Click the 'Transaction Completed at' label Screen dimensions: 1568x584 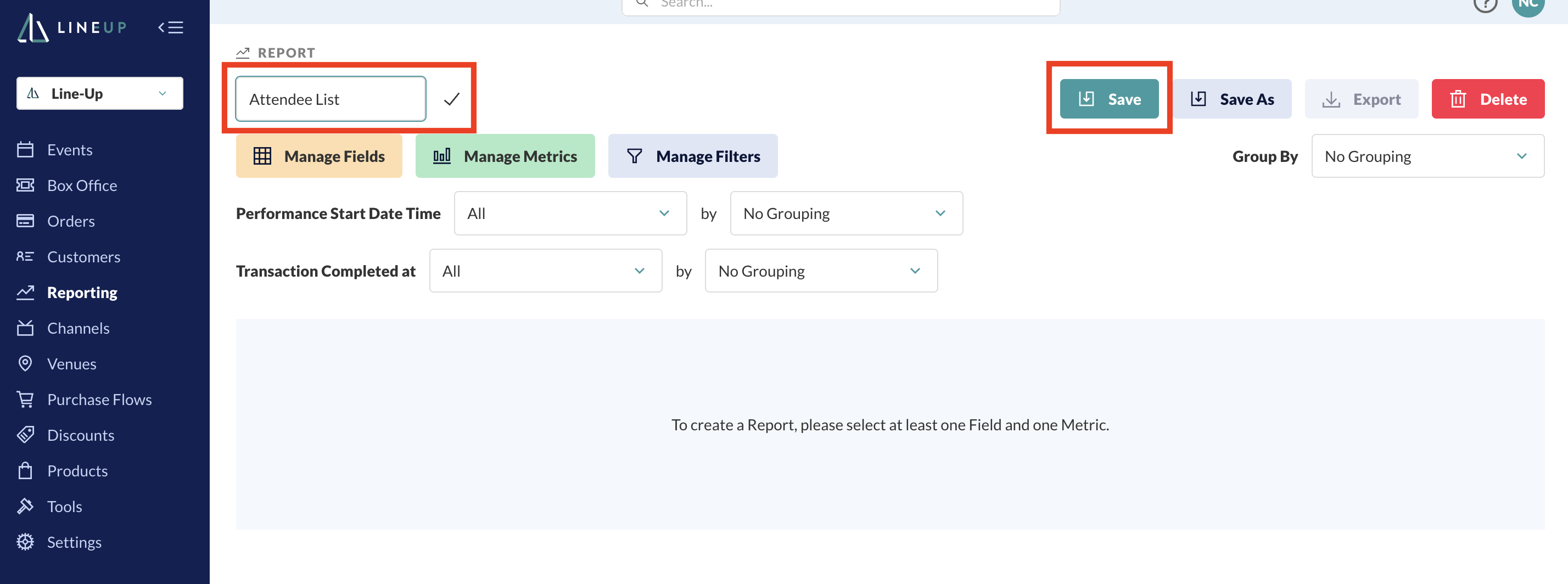(326, 271)
